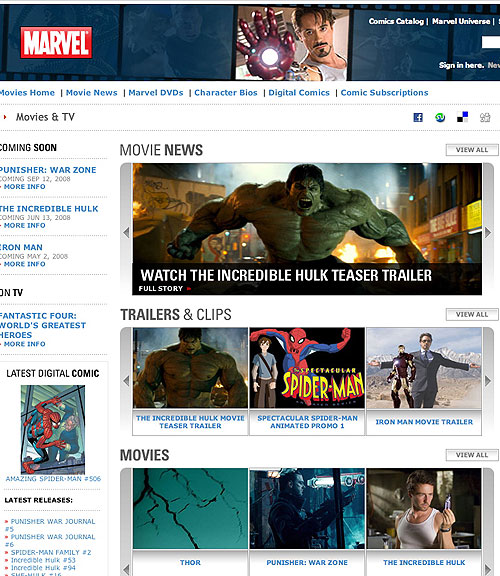More Info under Punisher: War Zone
Viewport: 500px width, 576px height.
[25, 187]
